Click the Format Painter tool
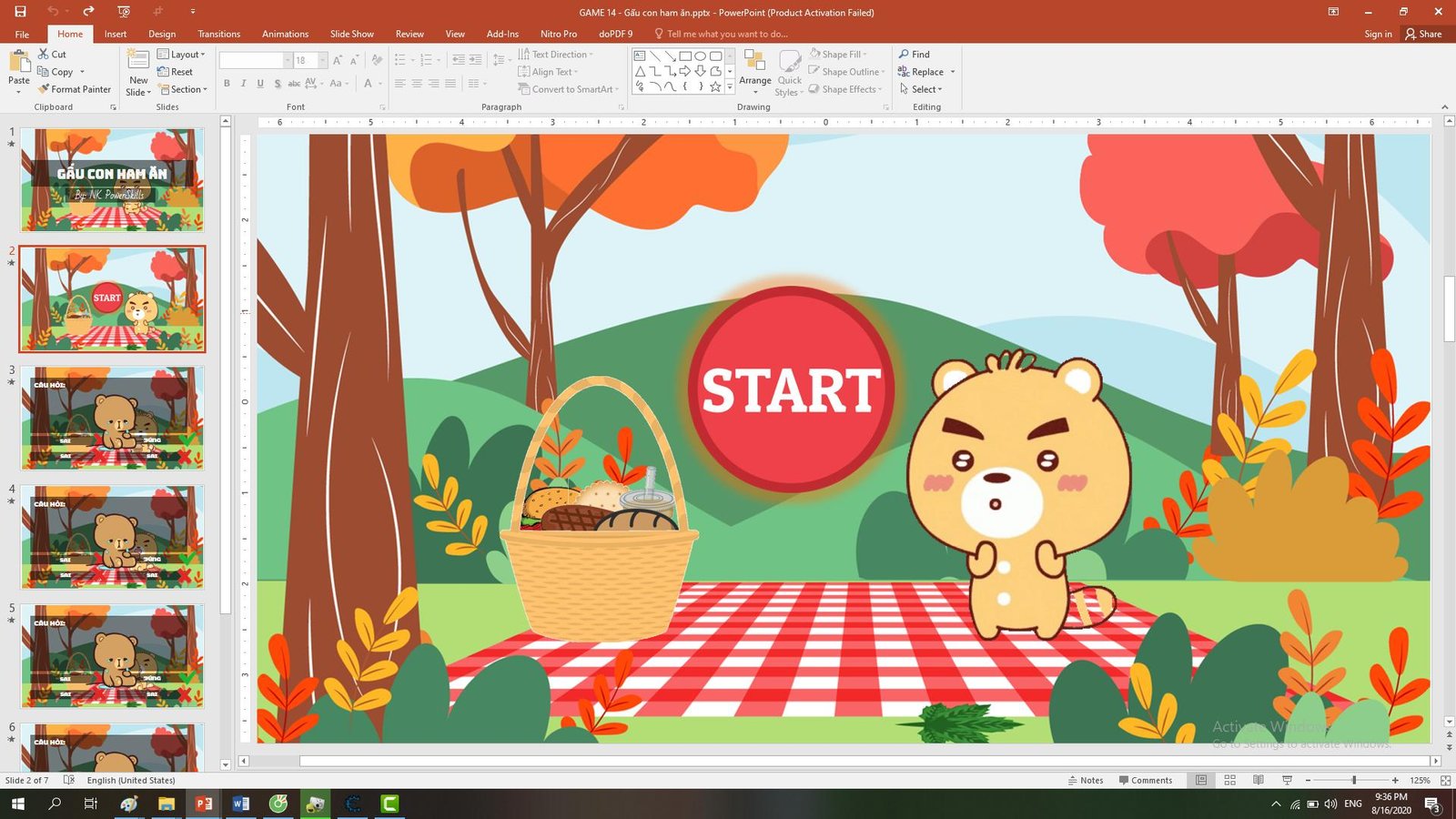1456x819 pixels. [75, 89]
